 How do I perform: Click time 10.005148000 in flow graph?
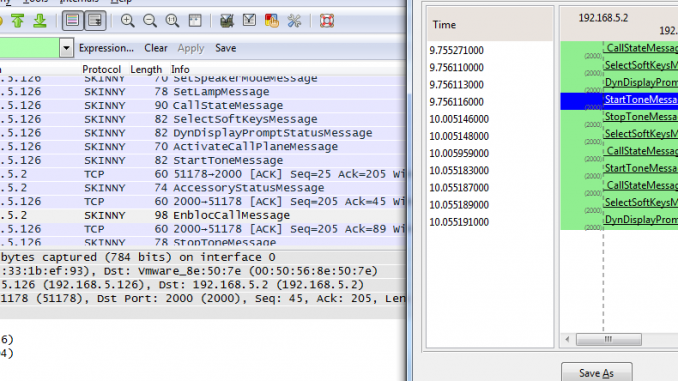pyautogui.click(x=459, y=136)
